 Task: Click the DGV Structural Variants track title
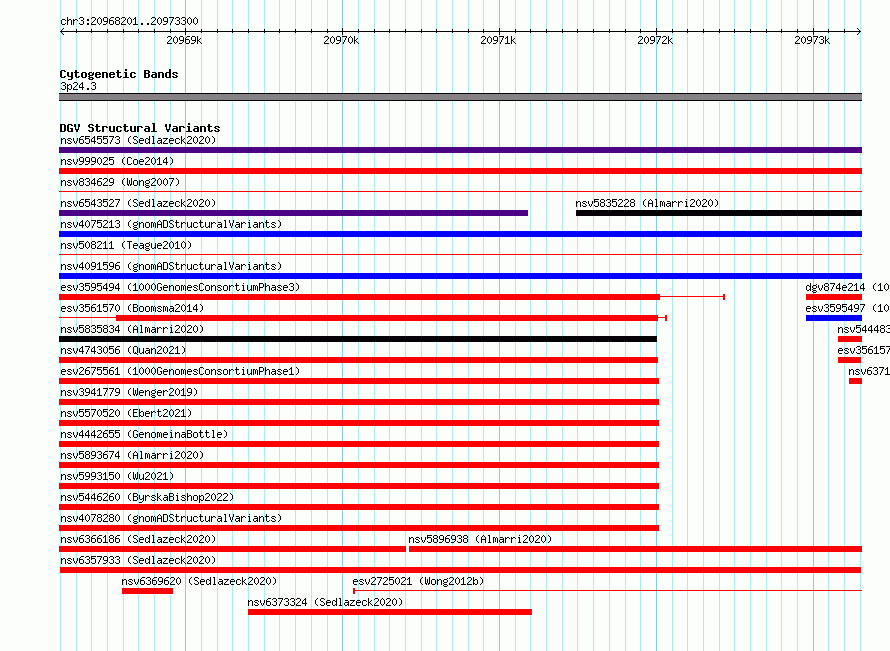click(x=140, y=128)
